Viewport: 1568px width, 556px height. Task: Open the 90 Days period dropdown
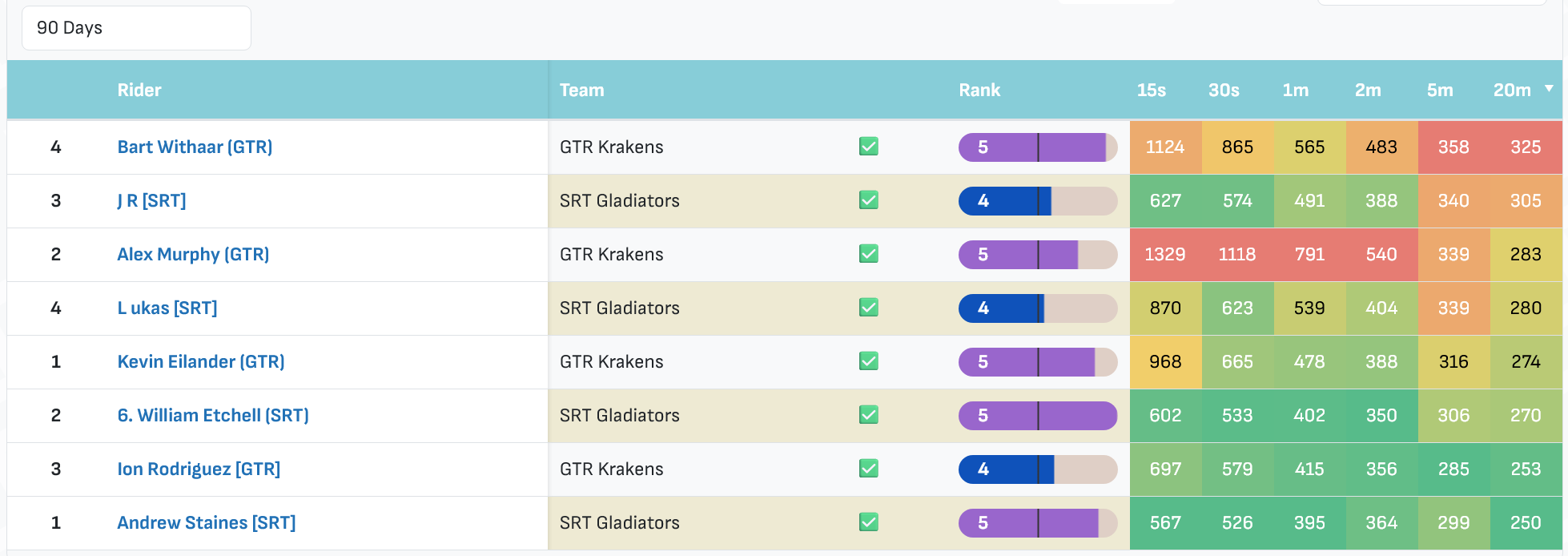[136, 28]
